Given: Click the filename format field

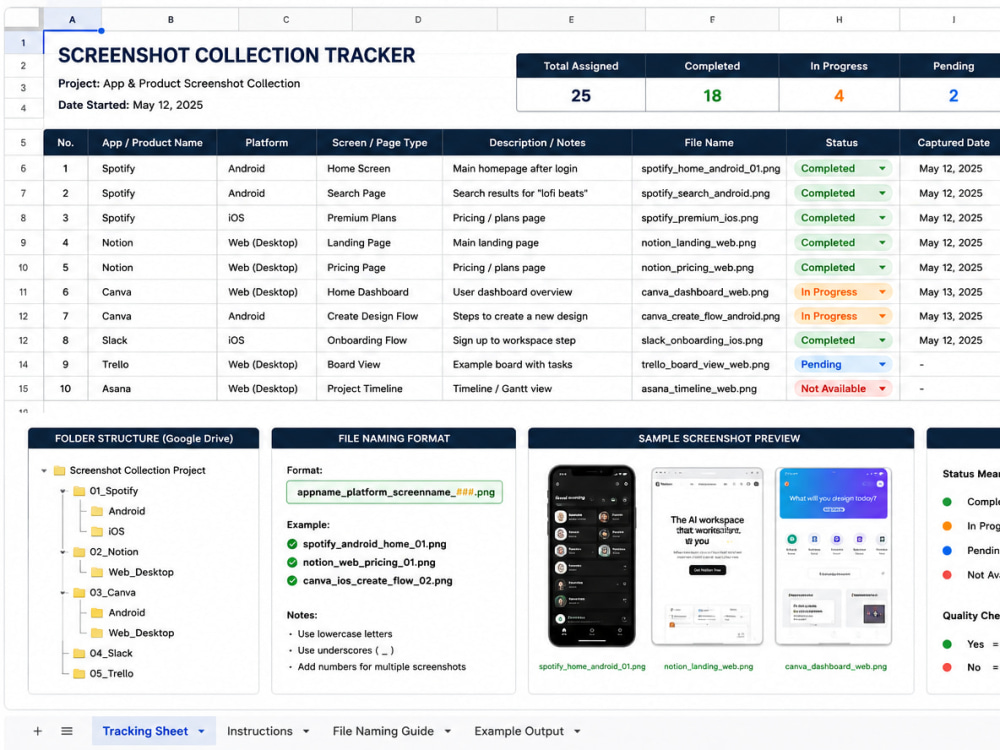Looking at the screenshot, I should (x=395, y=492).
